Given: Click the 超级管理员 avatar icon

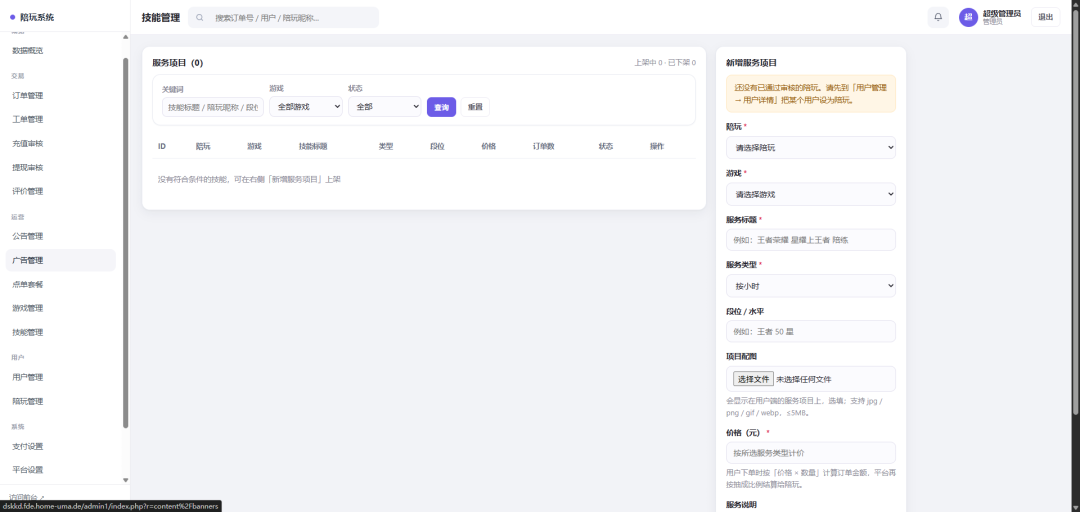Looking at the screenshot, I should point(968,17).
